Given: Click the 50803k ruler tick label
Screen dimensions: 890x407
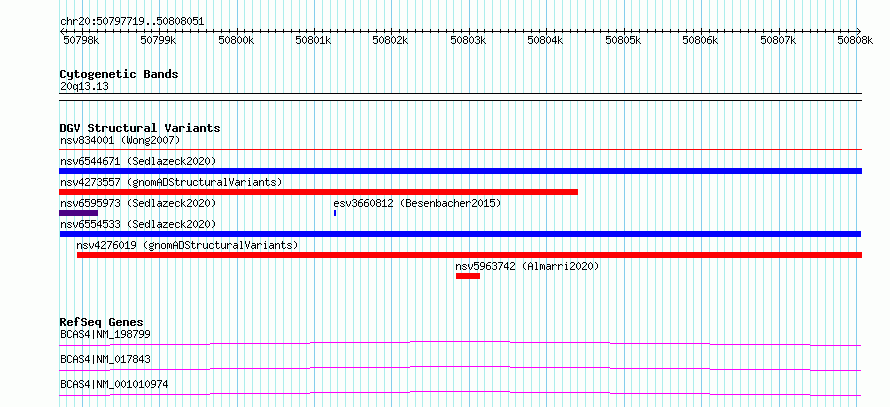Looking at the screenshot, I should click(x=468, y=40).
